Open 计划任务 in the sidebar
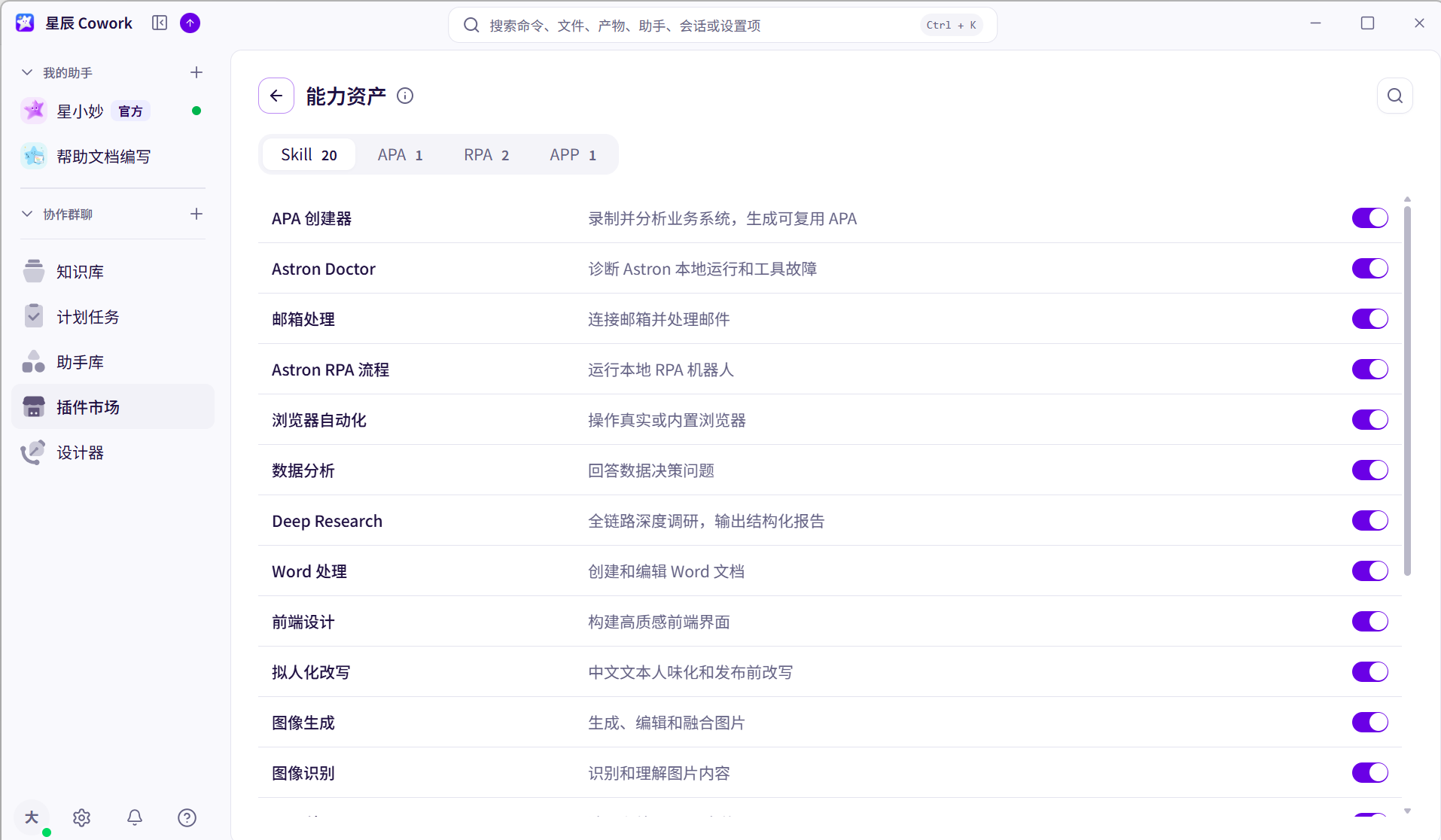This screenshot has height=840, width=1441. (x=113, y=317)
